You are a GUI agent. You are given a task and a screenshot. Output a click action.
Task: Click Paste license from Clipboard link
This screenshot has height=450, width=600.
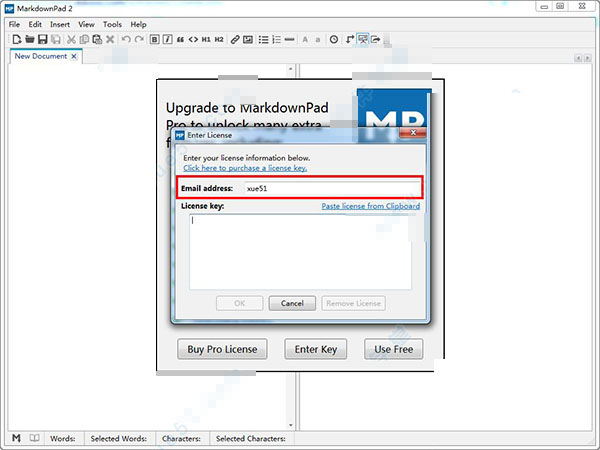[x=370, y=206]
